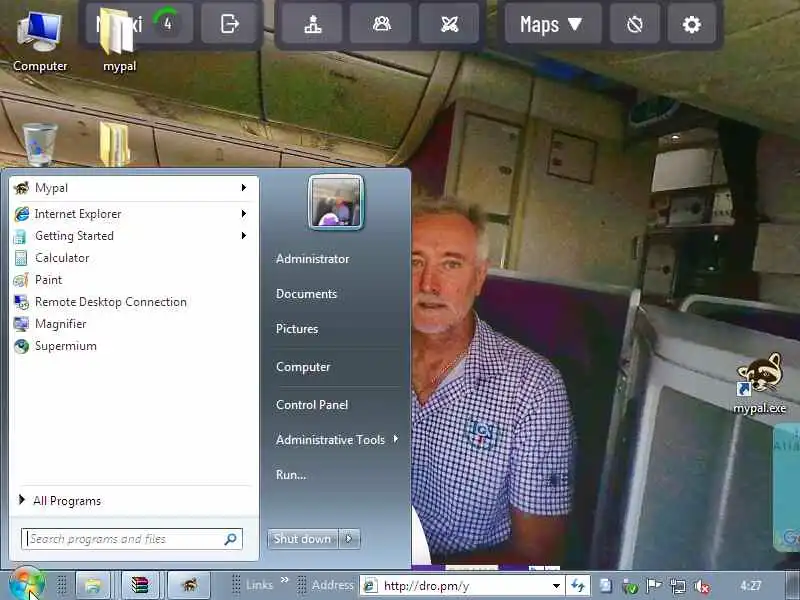Expand Getting Started submenu arrow
This screenshot has height=600, width=800.
244,236
